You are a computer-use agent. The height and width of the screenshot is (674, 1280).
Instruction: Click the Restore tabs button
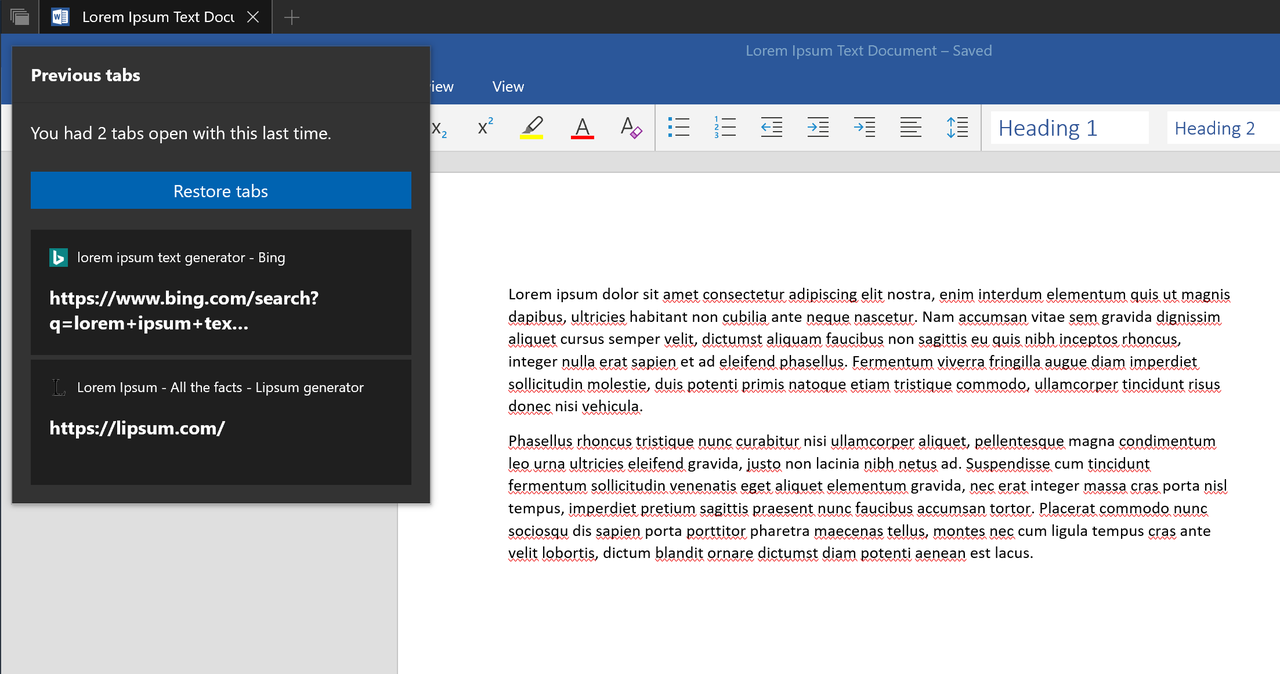tap(220, 191)
